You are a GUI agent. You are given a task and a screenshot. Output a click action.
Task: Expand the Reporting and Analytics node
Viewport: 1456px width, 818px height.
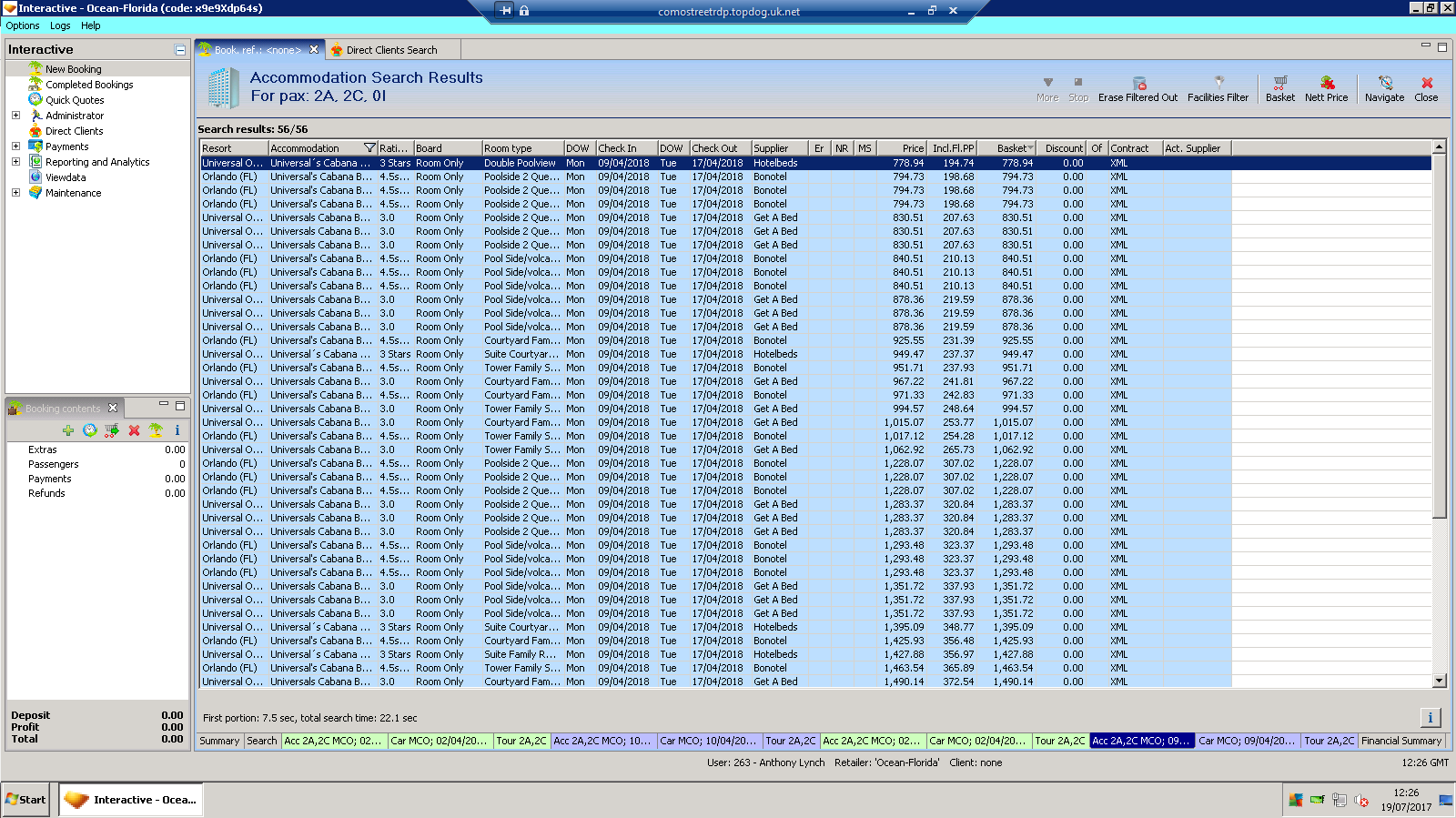click(x=15, y=162)
